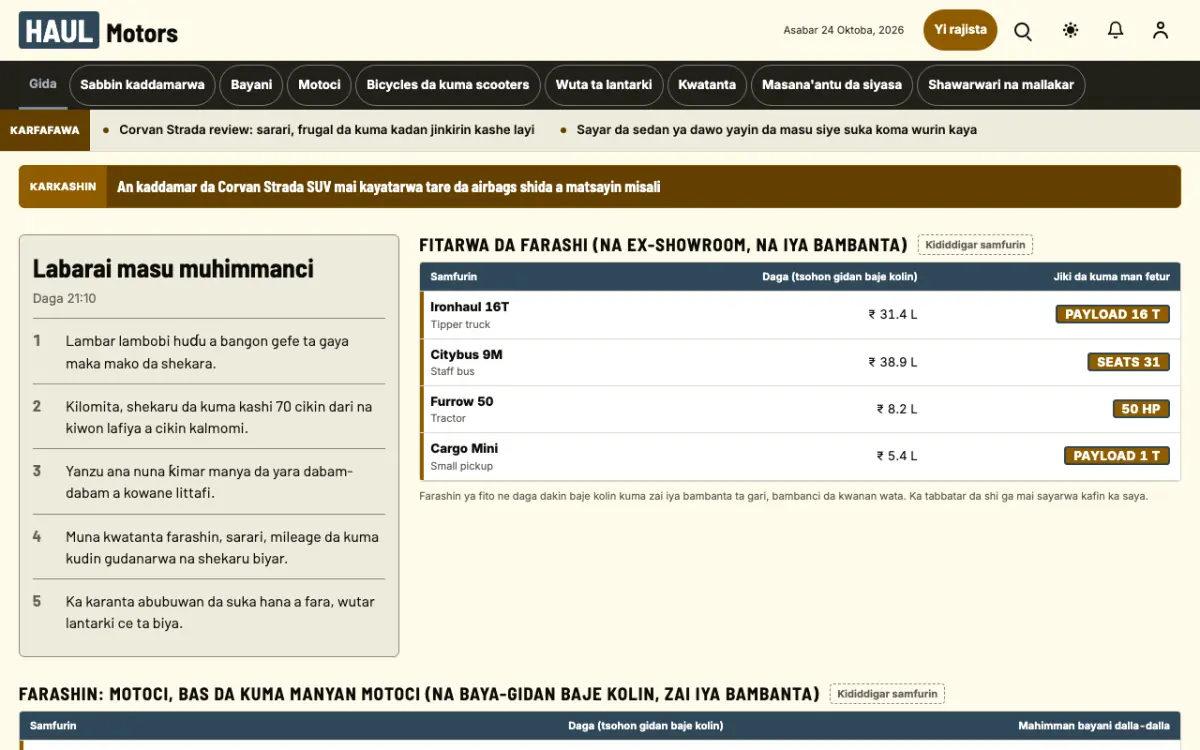This screenshot has width=1200, height=750.
Task: Click the HAUL Motors logo
Action: 98,31
